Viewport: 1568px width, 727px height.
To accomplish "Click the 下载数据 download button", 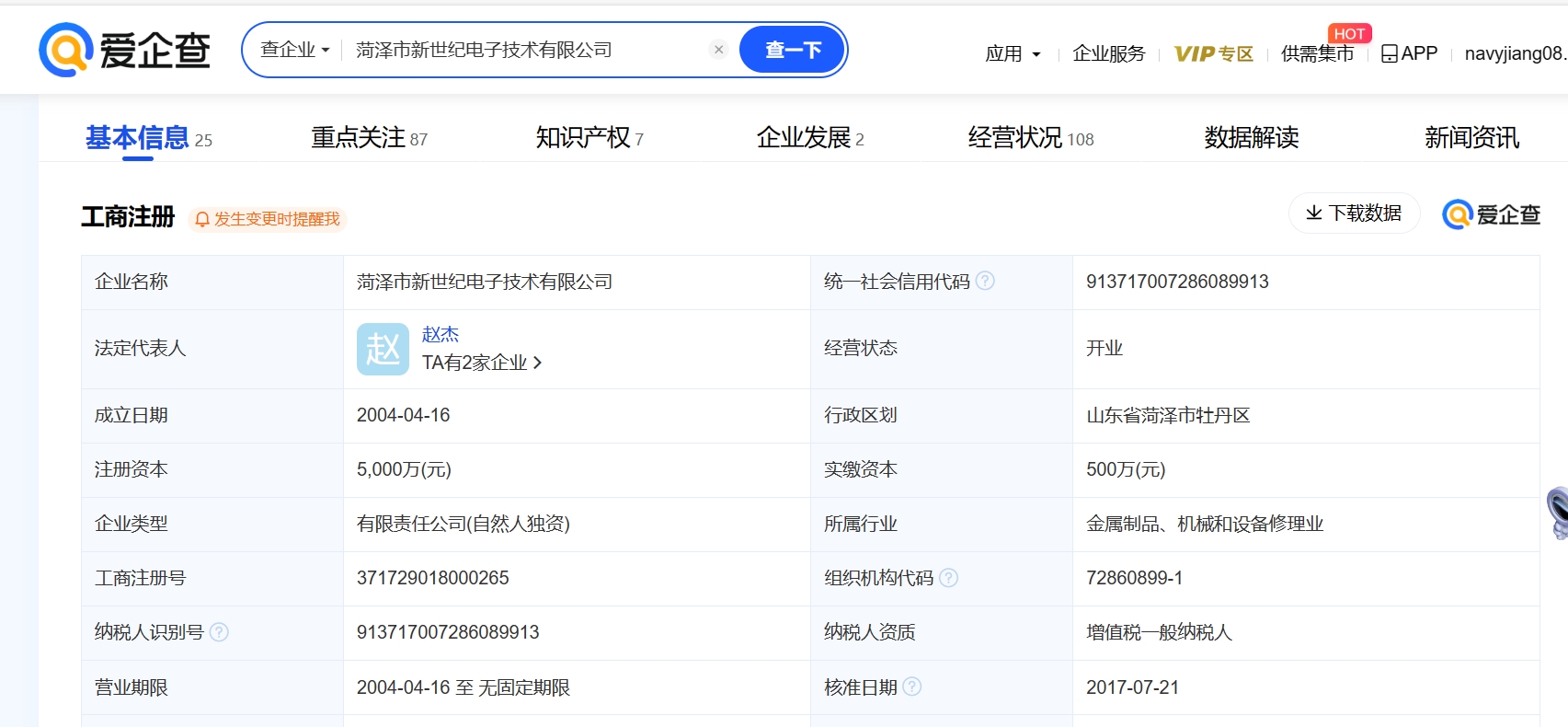I will (1354, 213).
